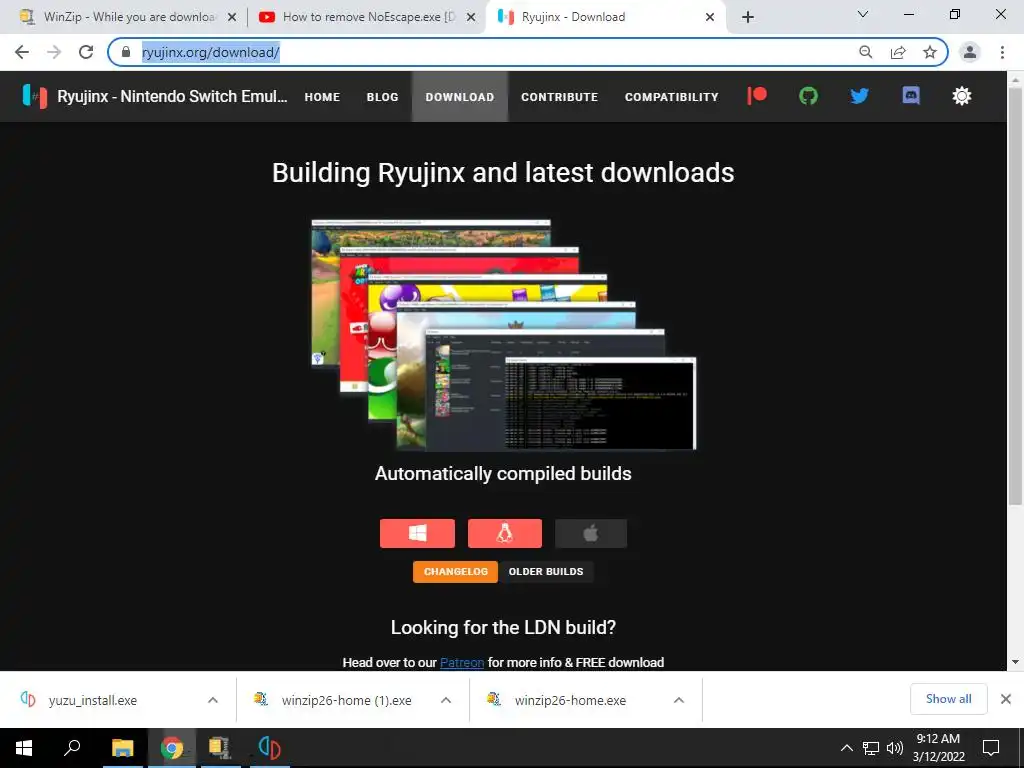Click the Ryujinx screenshots preview image
1024x768 pixels.
tap(504, 335)
